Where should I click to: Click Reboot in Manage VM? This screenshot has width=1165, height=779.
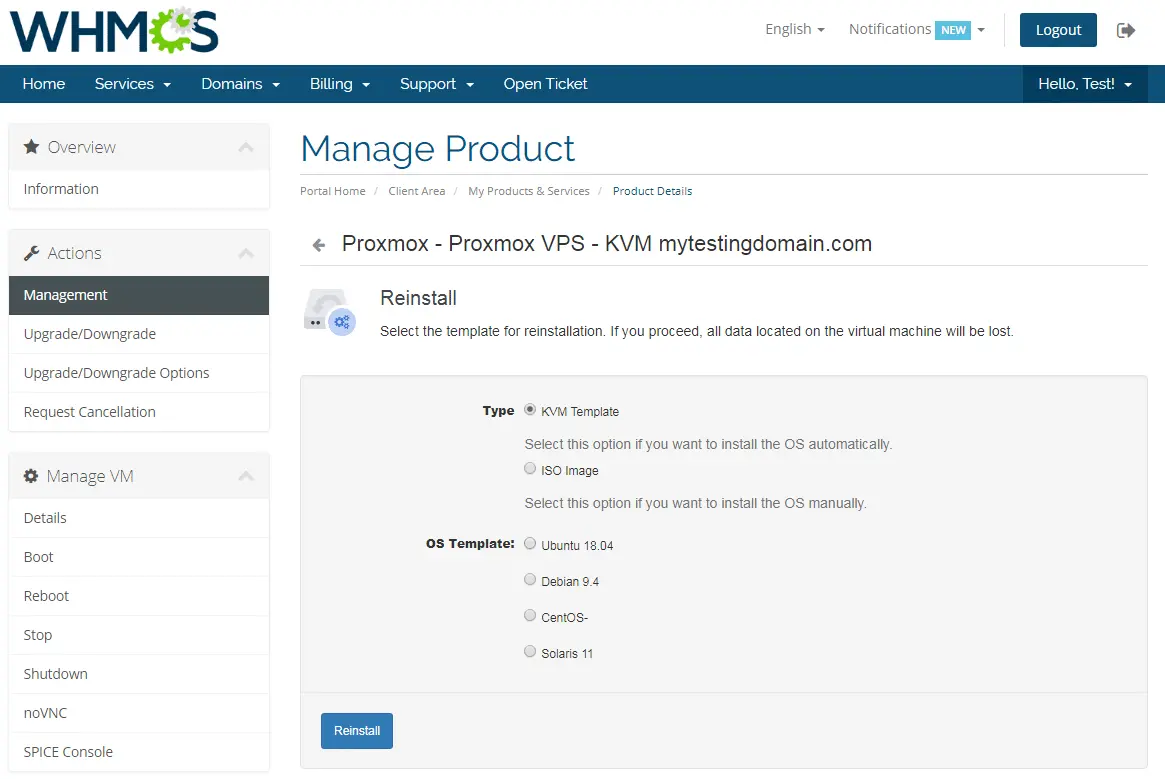coord(139,596)
